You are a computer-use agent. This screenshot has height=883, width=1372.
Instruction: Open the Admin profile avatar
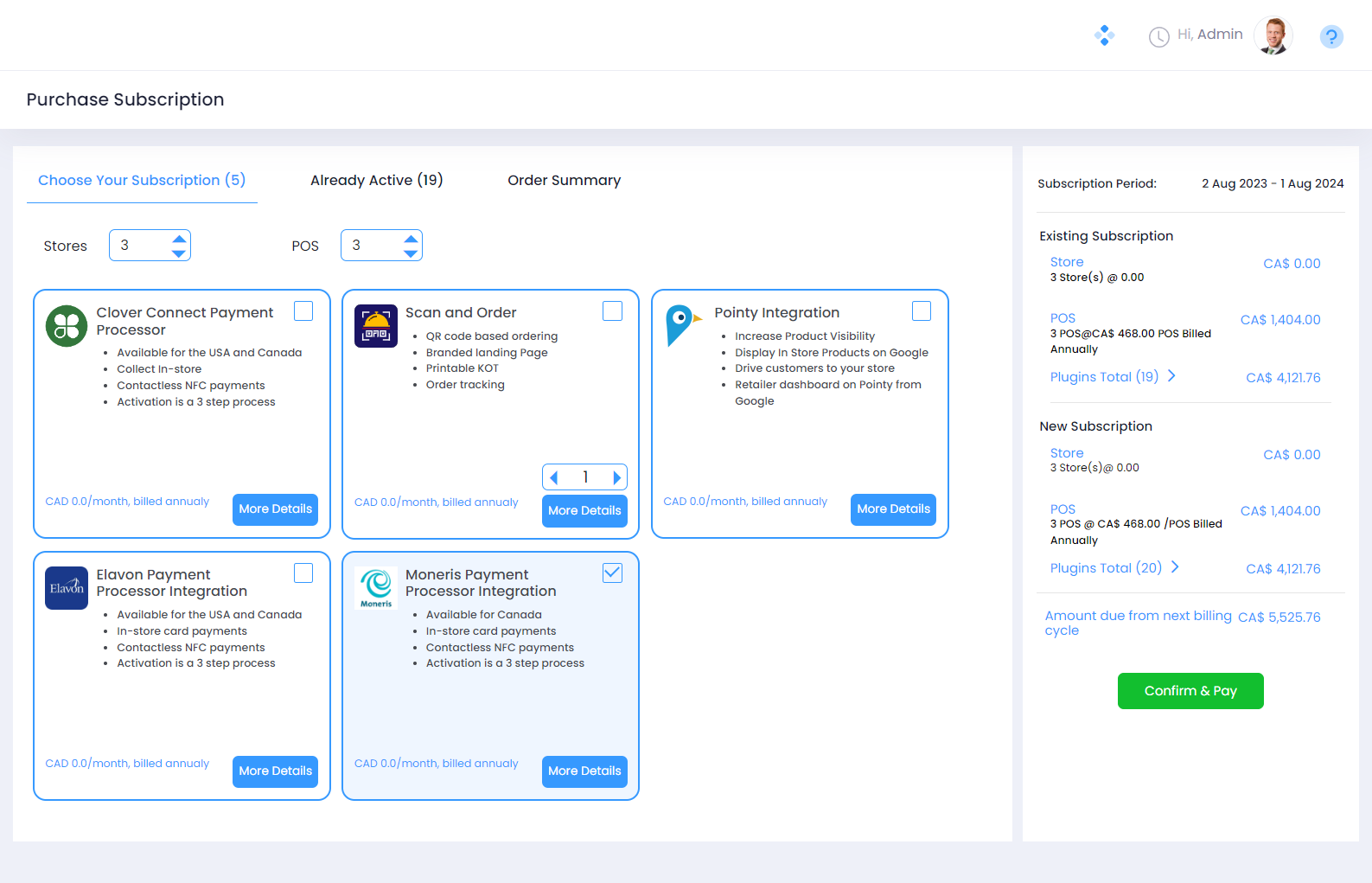pyautogui.click(x=1273, y=35)
